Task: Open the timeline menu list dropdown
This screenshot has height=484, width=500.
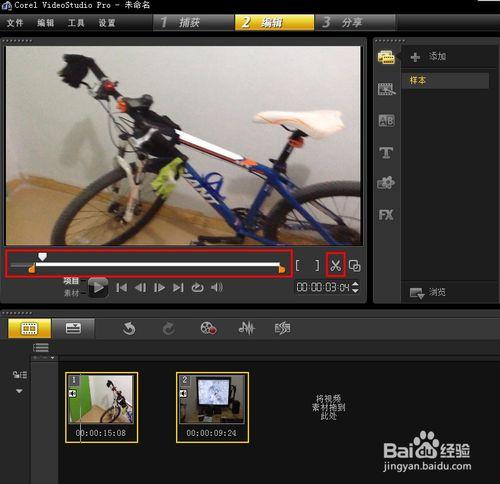Action: click(41, 348)
